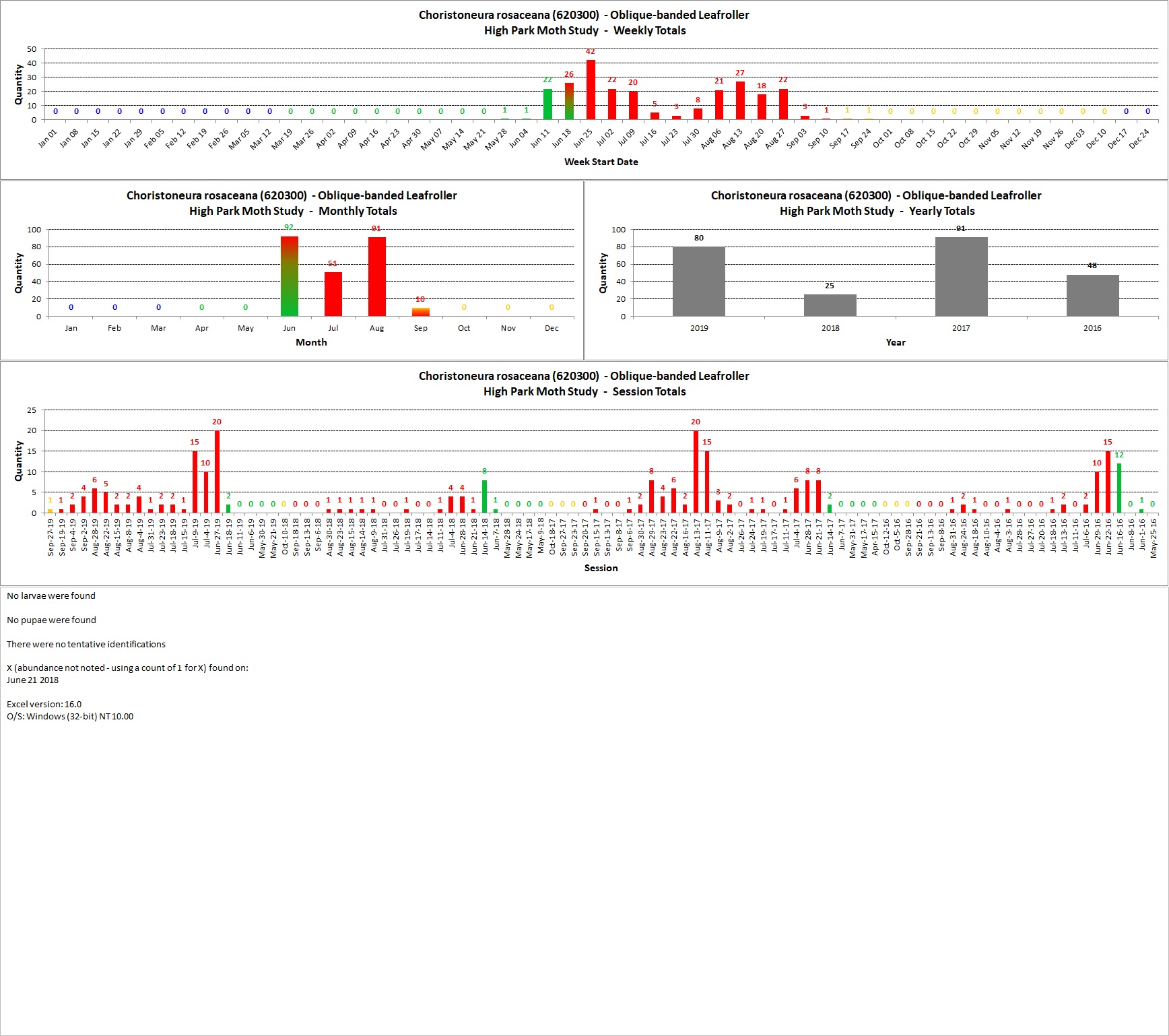Screen dimensions: 1169x1036
Task: Click the Jul-4-19 session bar labeled 10
Action: coord(206,492)
